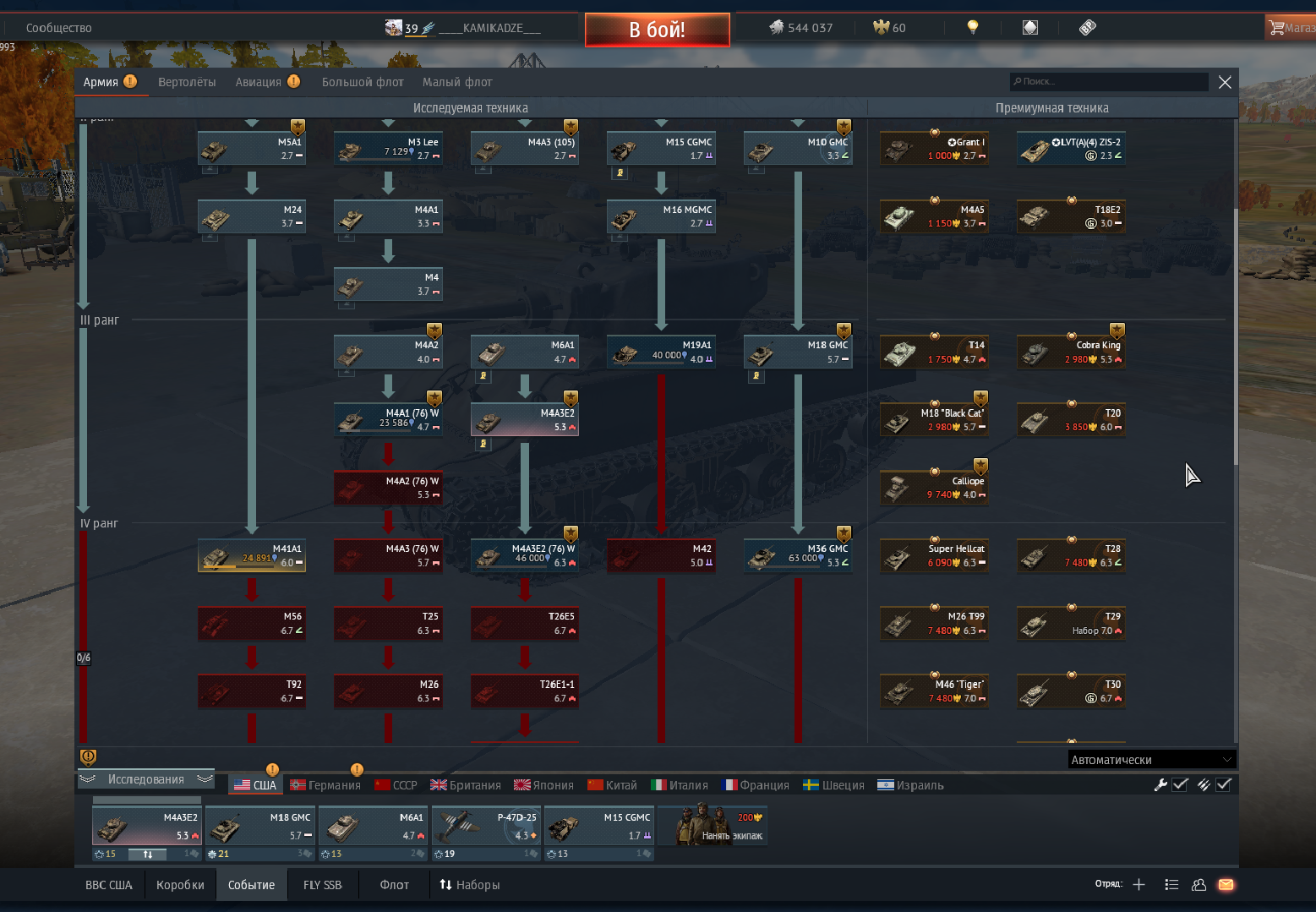Select M4A1 (76) W tank card
Screen dimensions: 1316x912
(388, 420)
